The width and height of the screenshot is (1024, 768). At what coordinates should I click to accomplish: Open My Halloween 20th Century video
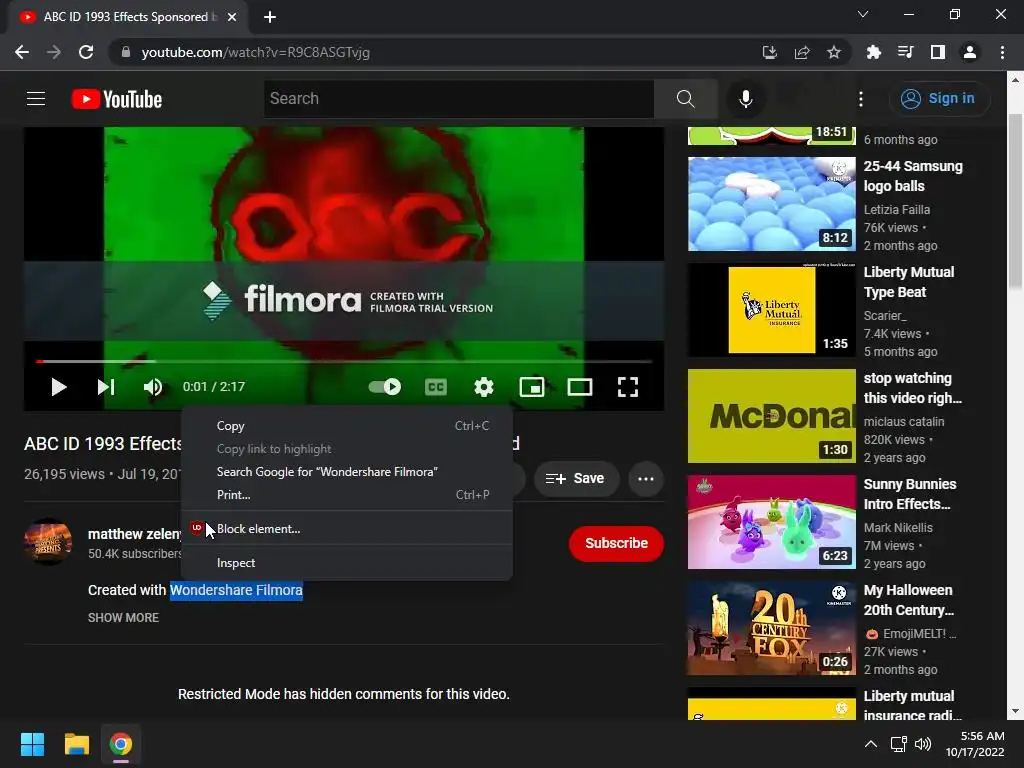[x=771, y=628]
